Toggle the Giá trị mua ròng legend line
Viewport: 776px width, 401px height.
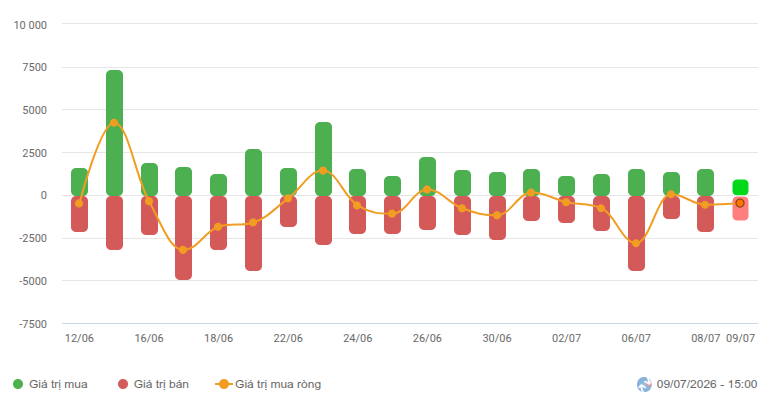click(x=268, y=384)
